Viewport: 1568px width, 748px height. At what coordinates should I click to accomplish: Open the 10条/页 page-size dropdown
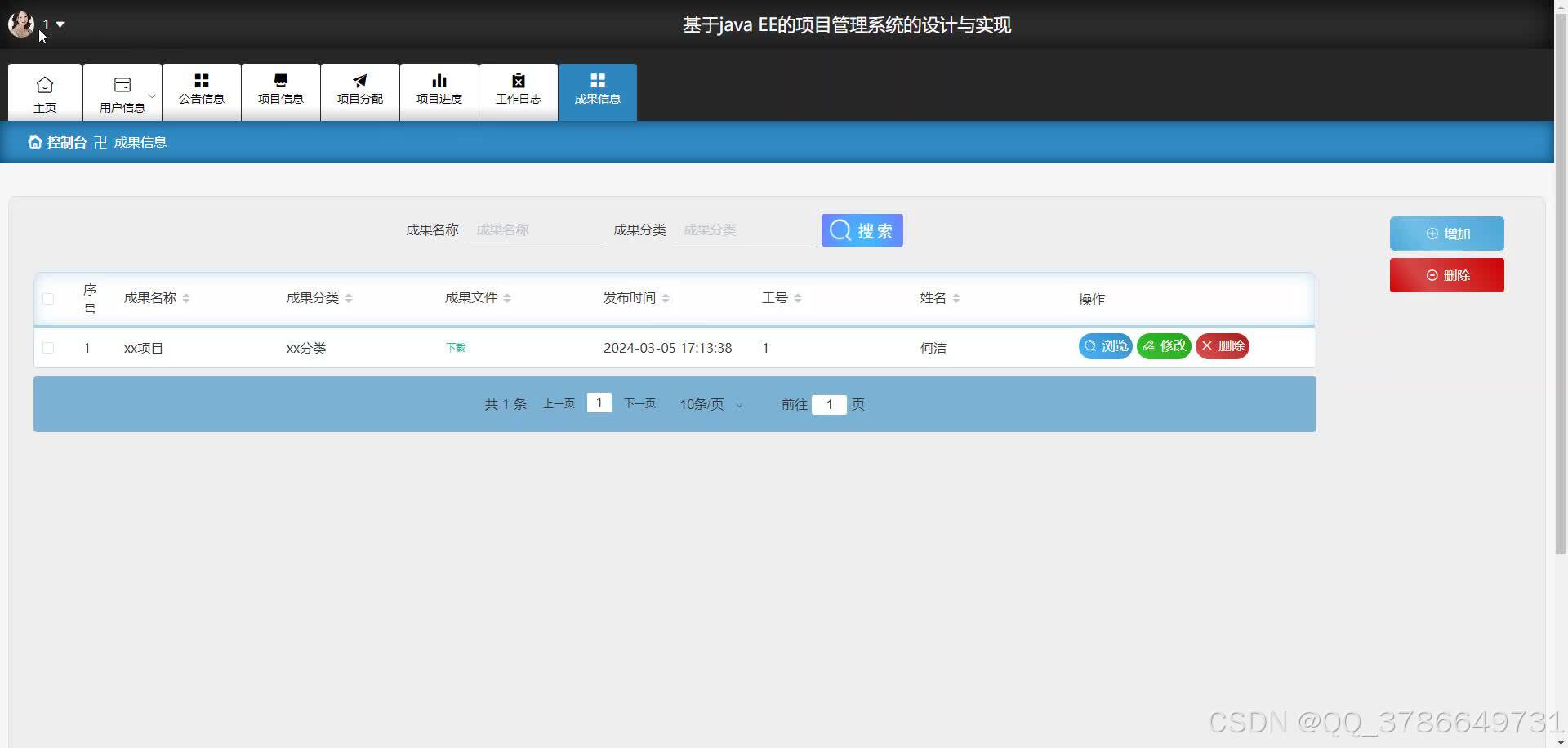pos(709,403)
